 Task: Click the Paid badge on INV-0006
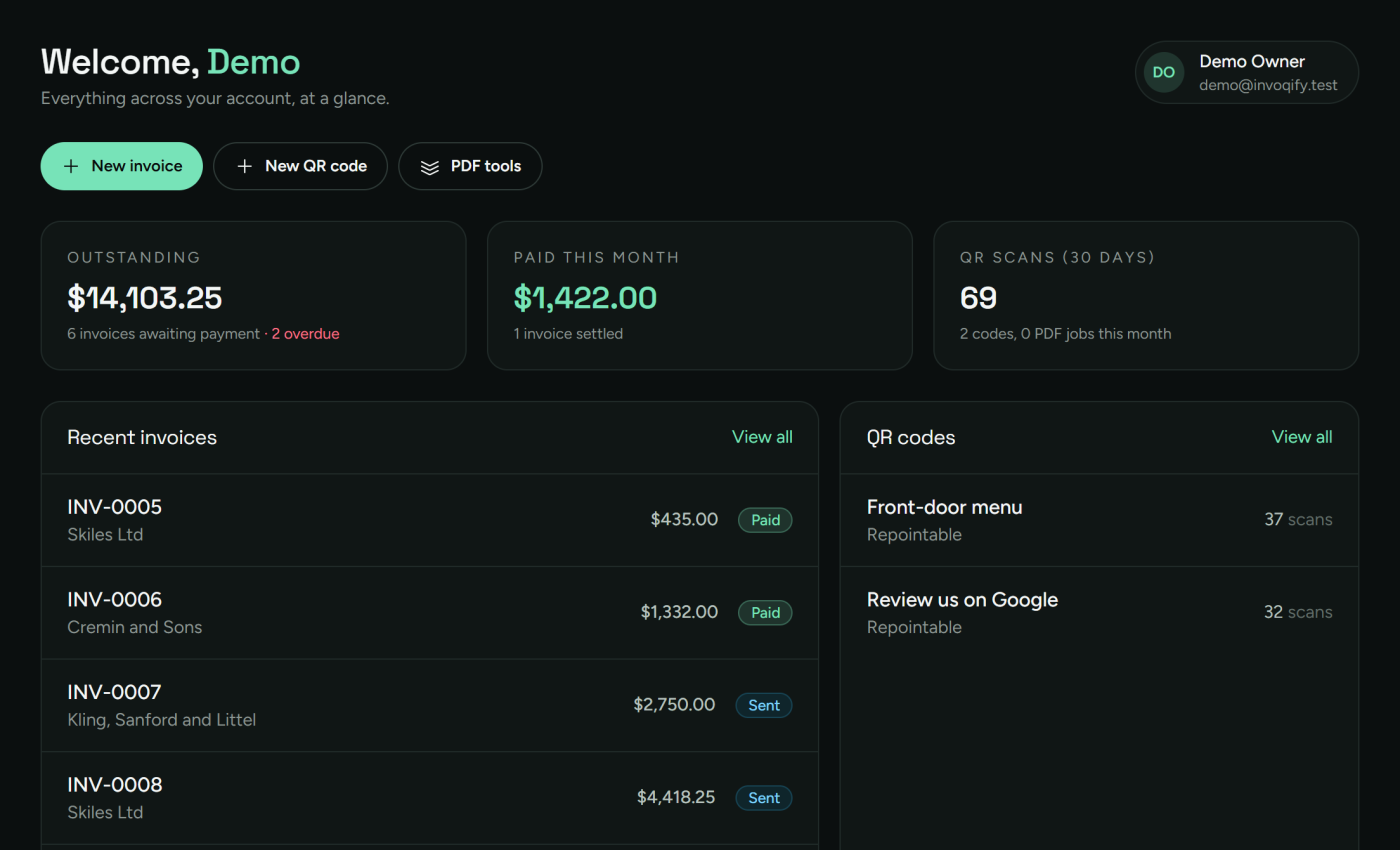pos(765,612)
